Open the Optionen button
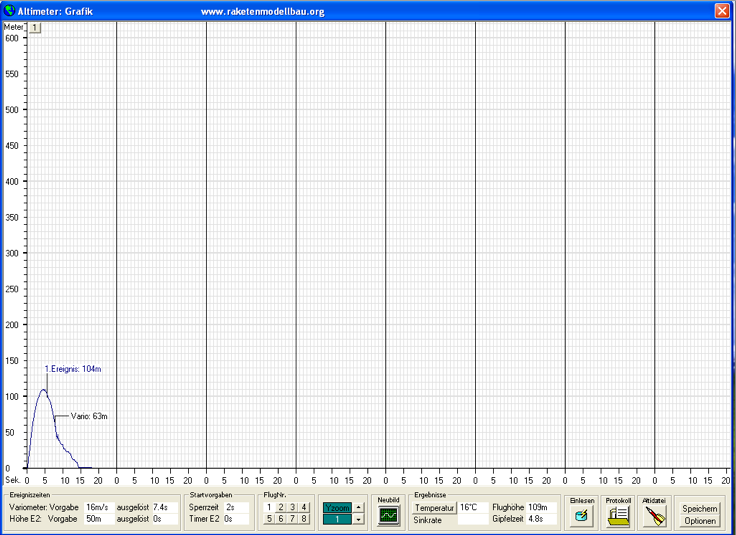736x535 pixels. [x=699, y=521]
